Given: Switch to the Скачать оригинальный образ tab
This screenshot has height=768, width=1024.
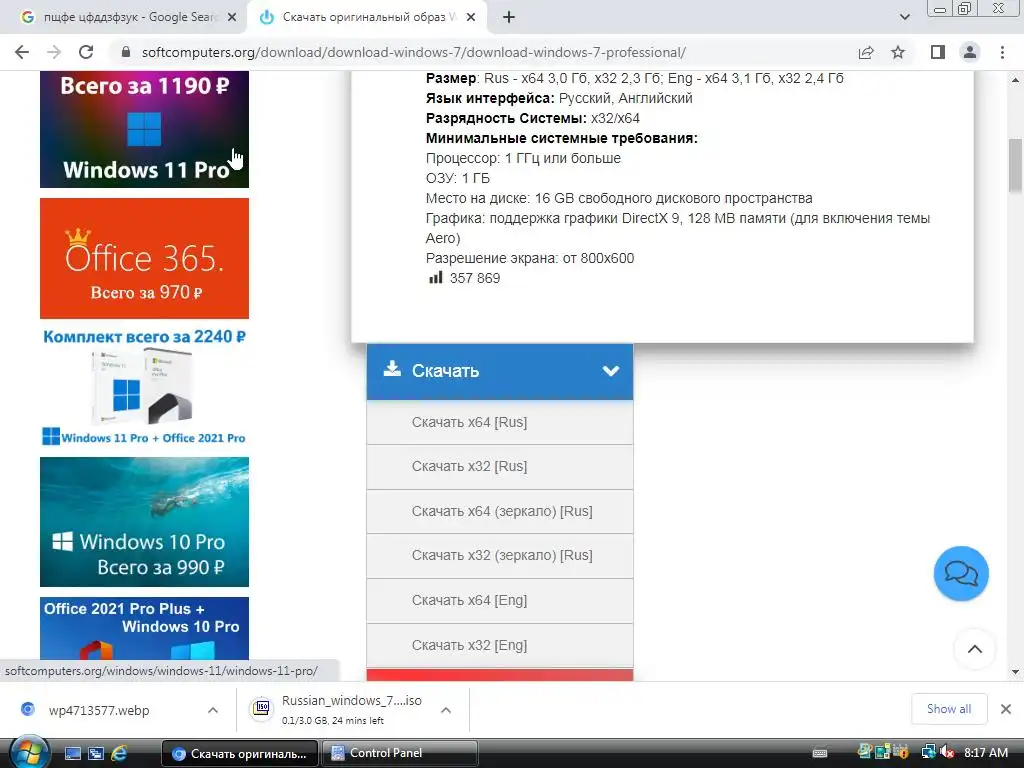Looking at the screenshot, I should (x=366, y=18).
